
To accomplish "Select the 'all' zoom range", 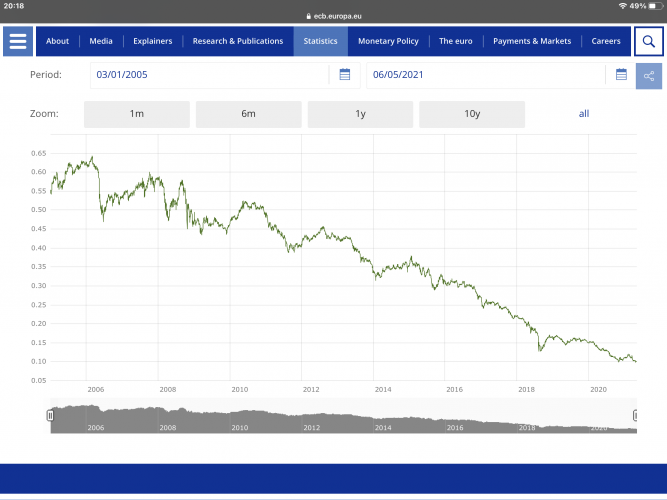I will point(584,114).
